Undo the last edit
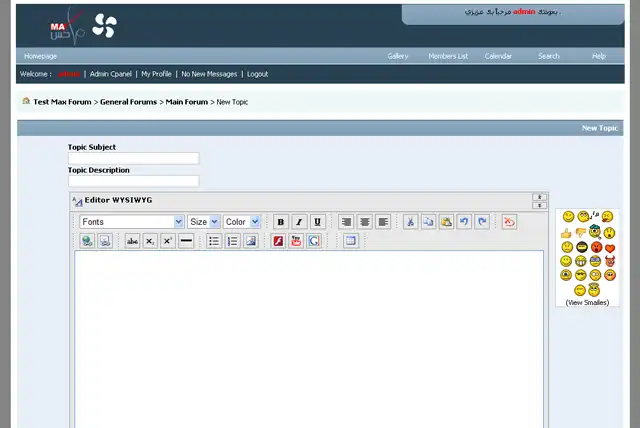Screen dimensions: 640x428 tap(464, 222)
